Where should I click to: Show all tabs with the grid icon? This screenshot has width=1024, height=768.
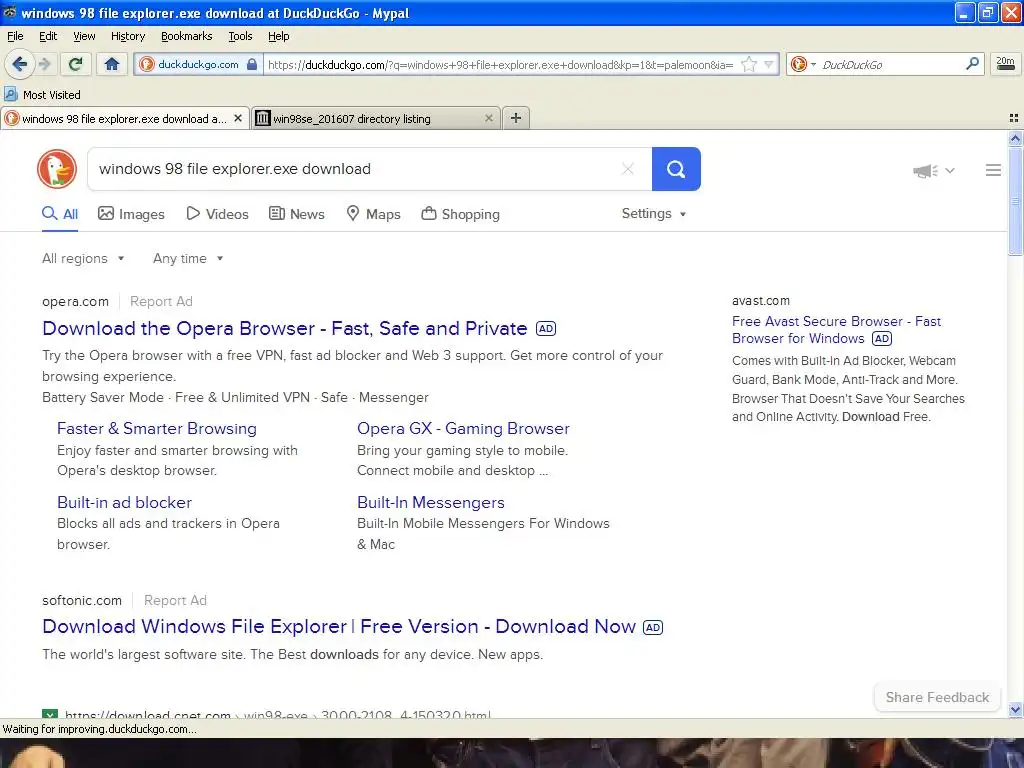click(x=1014, y=118)
